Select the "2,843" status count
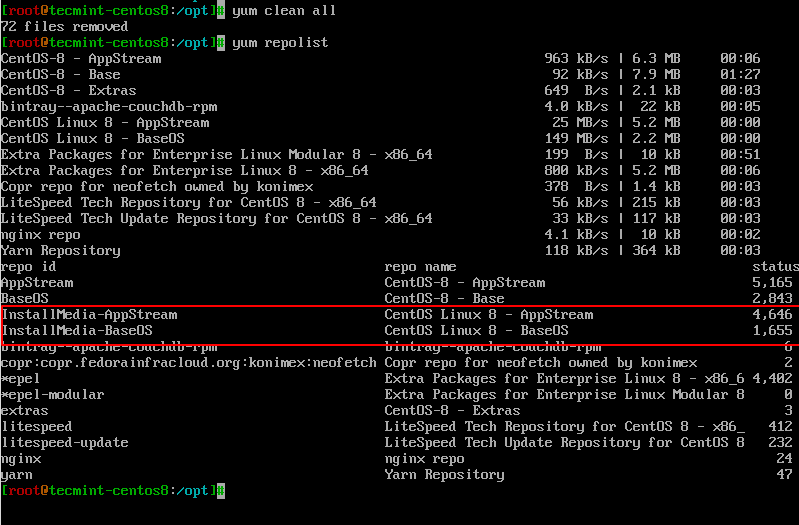The height and width of the screenshot is (525, 799). [773, 298]
